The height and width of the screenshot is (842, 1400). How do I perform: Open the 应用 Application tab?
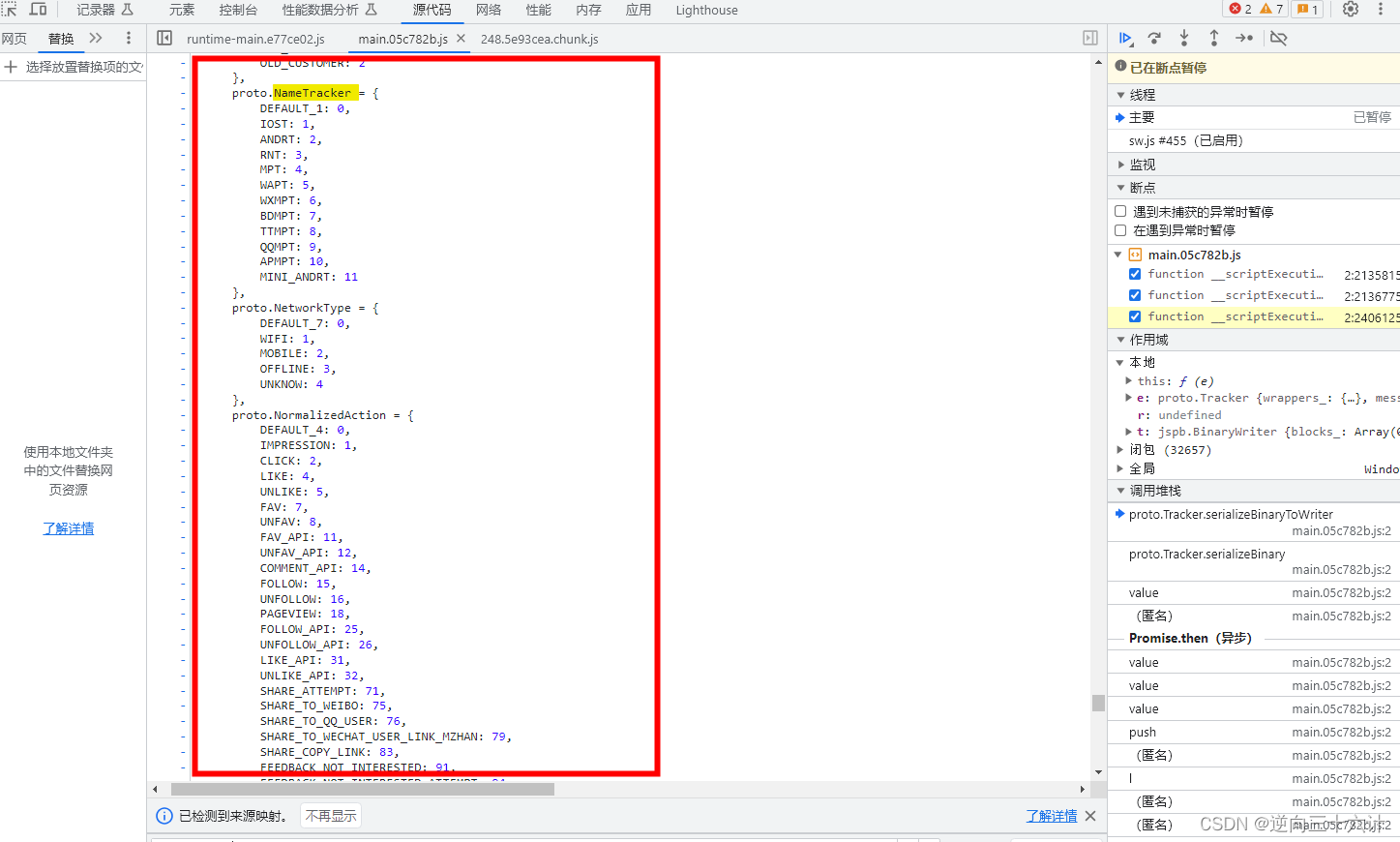pos(639,10)
